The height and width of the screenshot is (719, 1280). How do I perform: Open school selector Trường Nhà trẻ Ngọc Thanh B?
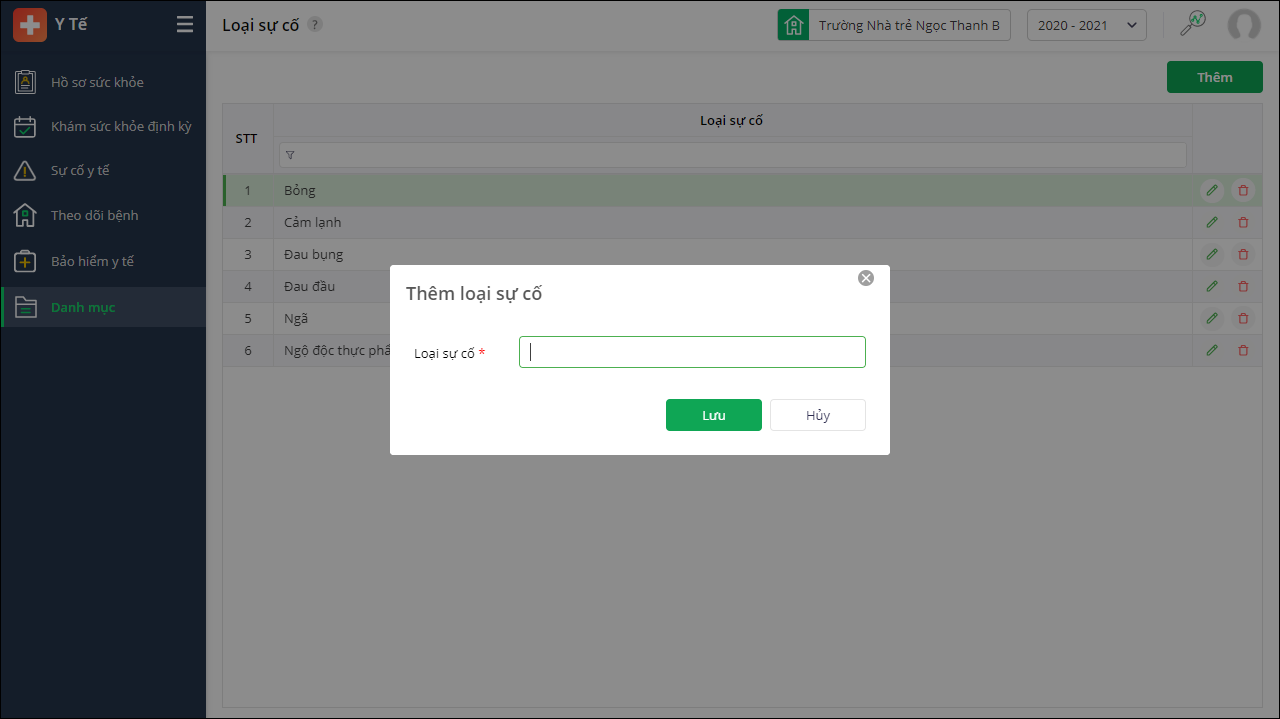(895, 25)
